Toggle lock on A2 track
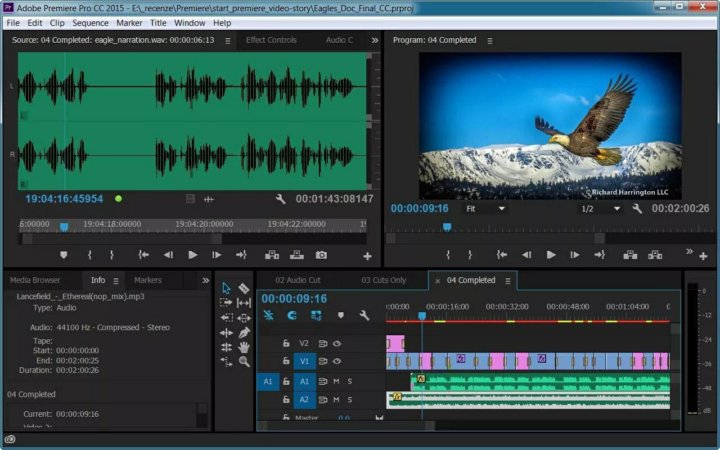 point(286,399)
